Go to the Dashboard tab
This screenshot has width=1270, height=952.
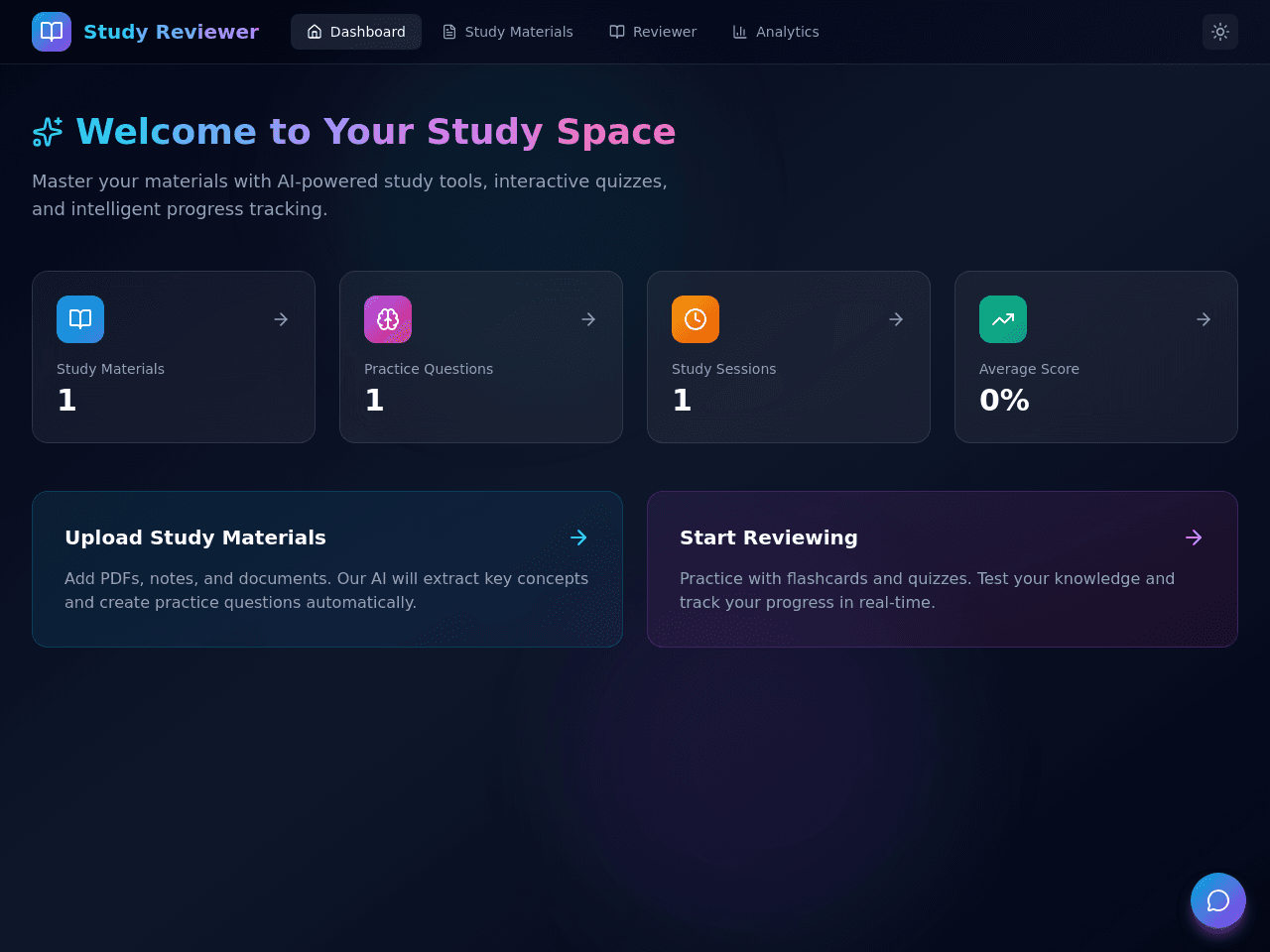pos(356,32)
